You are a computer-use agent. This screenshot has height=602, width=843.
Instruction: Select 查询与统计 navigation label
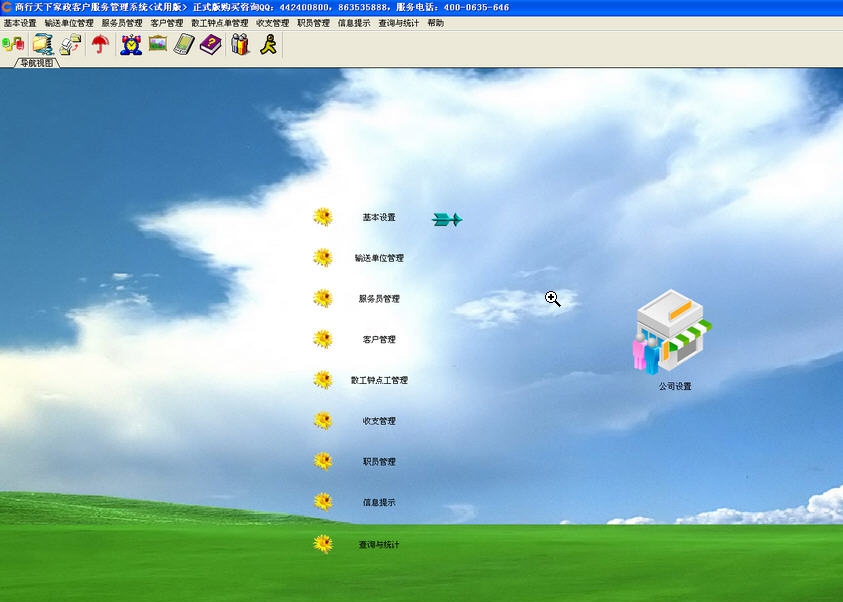coord(379,544)
